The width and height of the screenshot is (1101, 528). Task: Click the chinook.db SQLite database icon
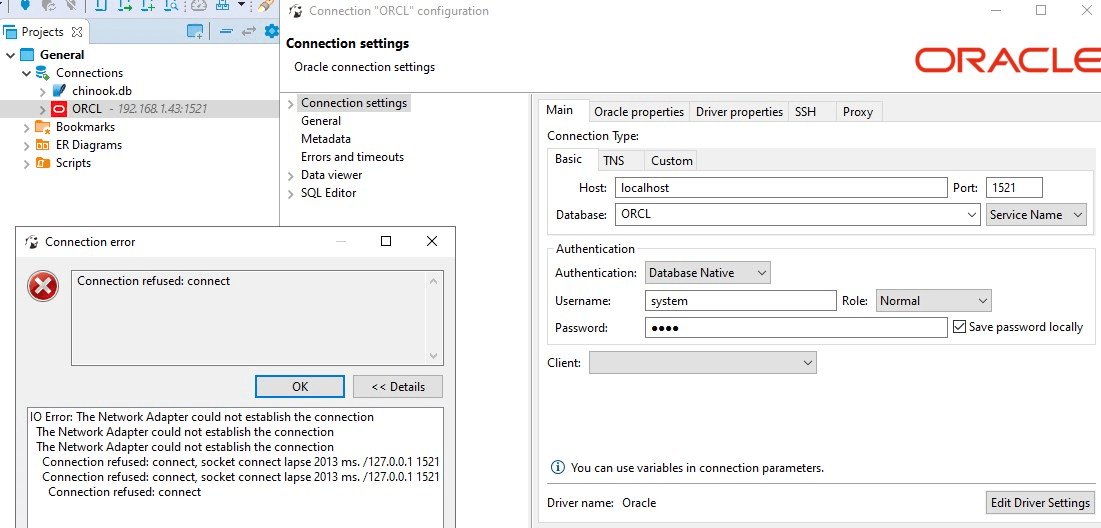coord(60,91)
